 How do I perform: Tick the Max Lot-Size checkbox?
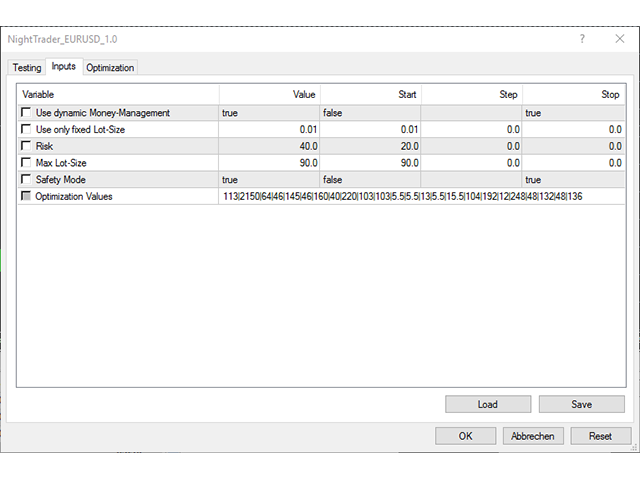(x=26, y=162)
